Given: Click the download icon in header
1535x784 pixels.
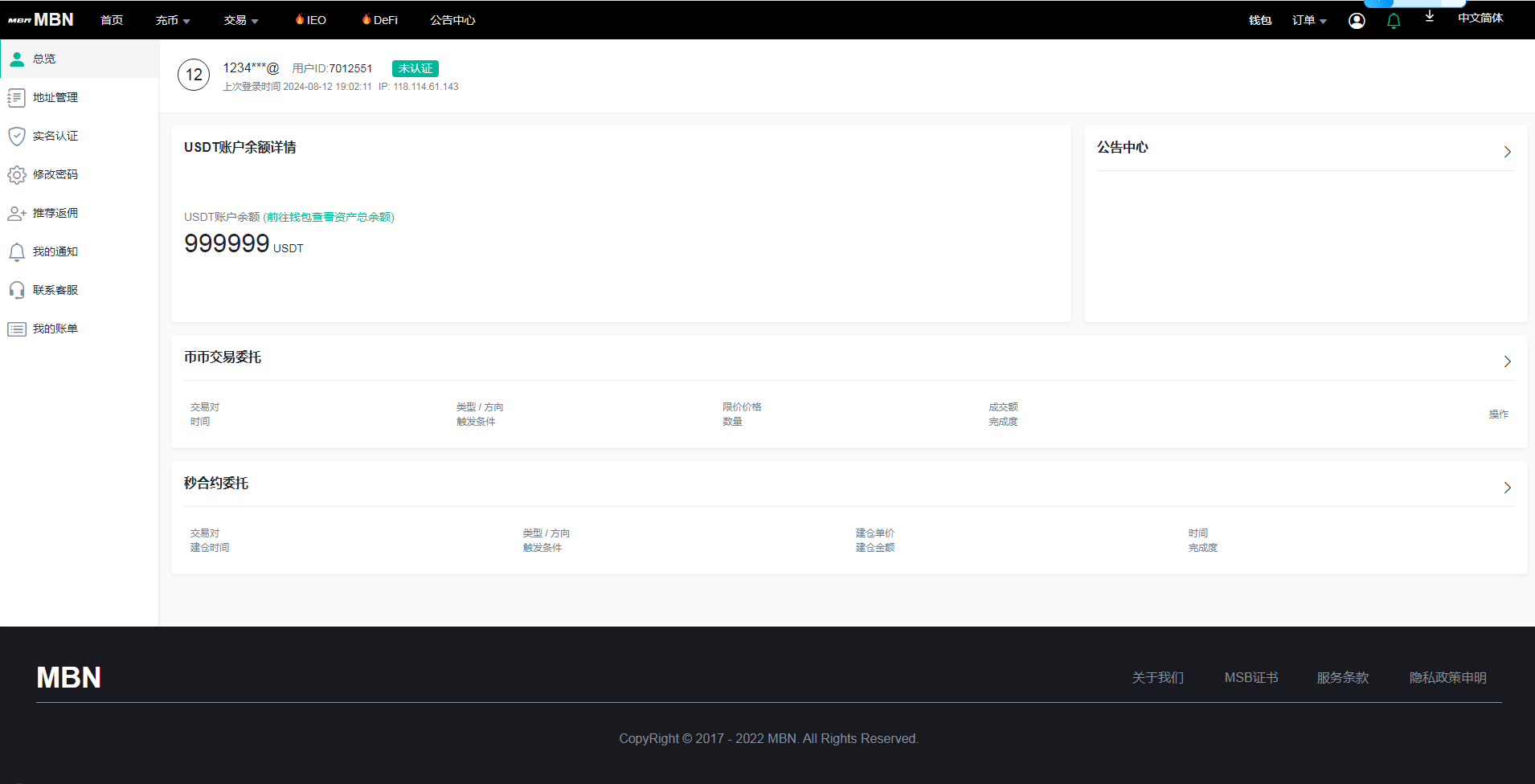Looking at the screenshot, I should 1430,17.
